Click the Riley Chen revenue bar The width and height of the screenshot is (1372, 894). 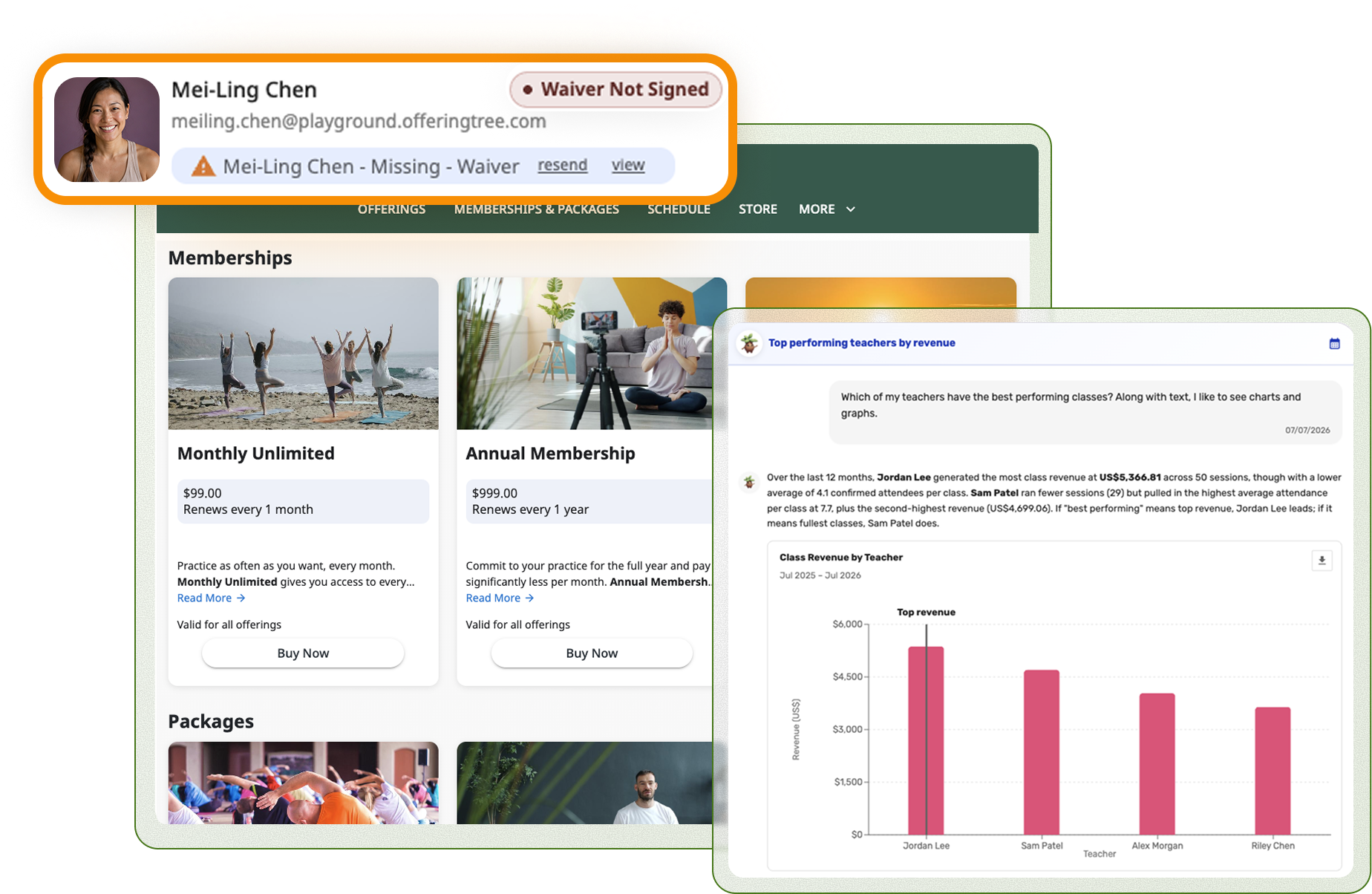click(x=1273, y=771)
